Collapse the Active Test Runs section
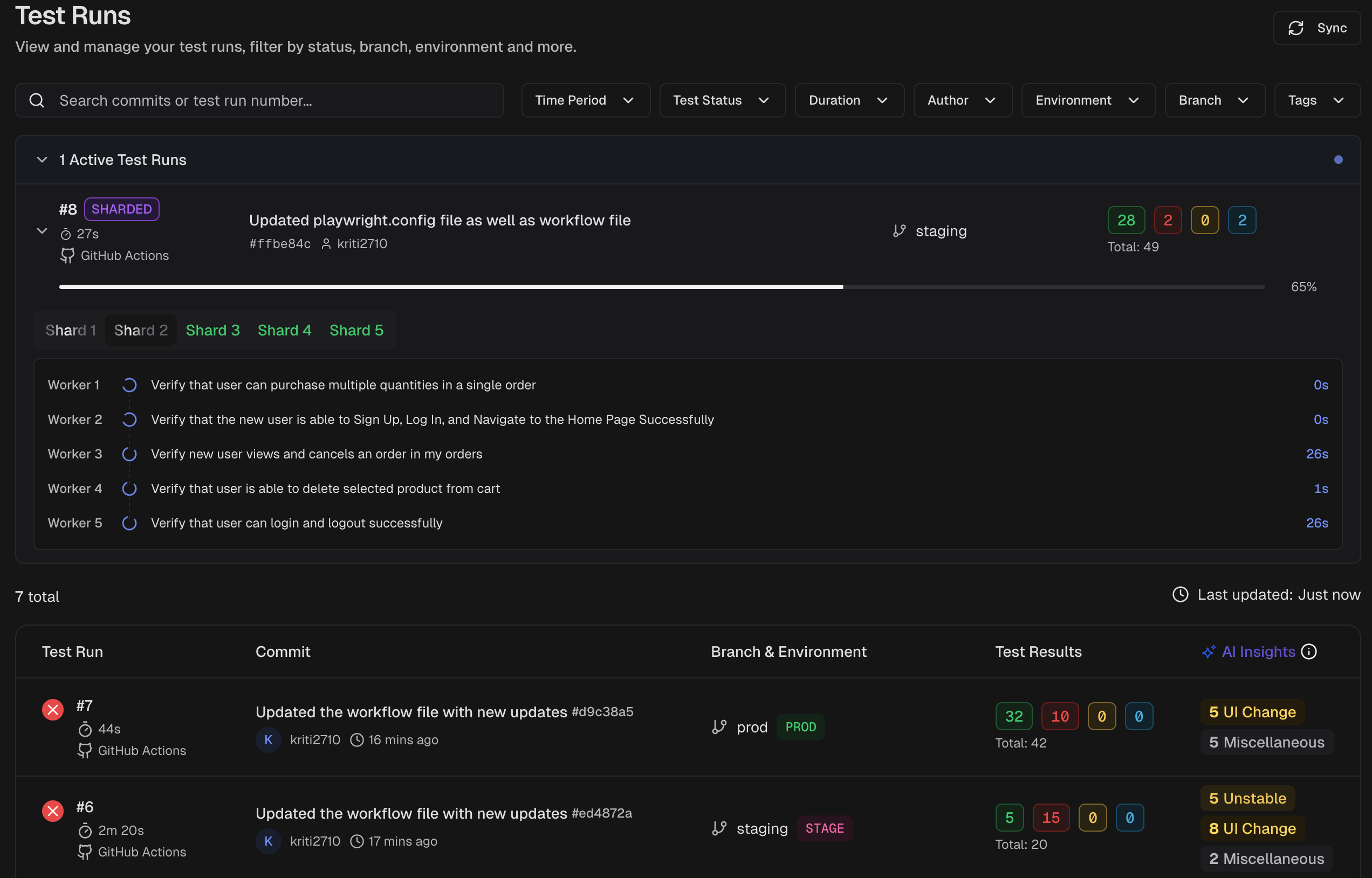1372x878 pixels. (42, 160)
